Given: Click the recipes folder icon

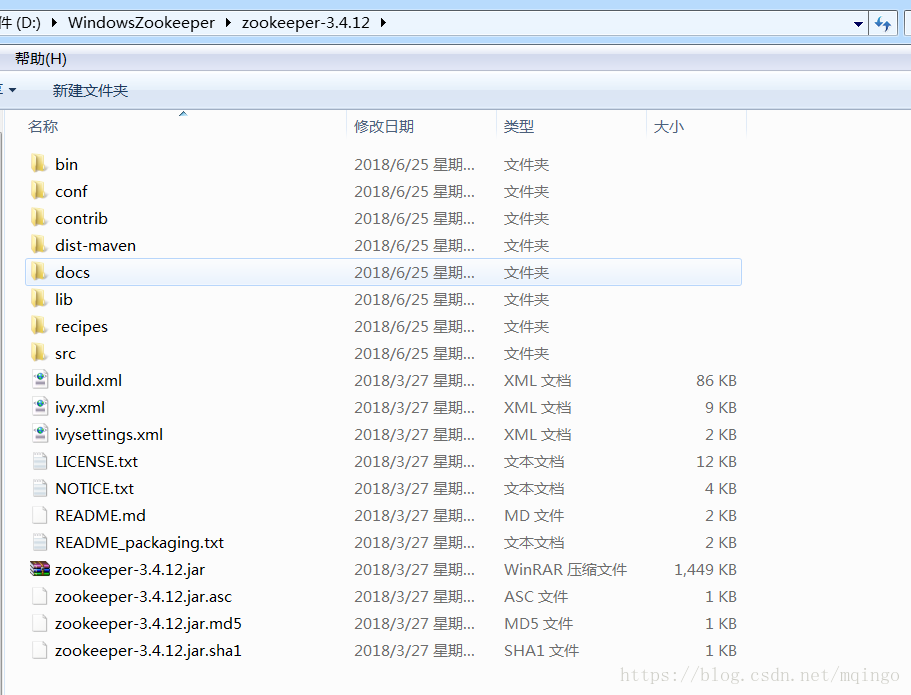Looking at the screenshot, I should pos(39,326).
